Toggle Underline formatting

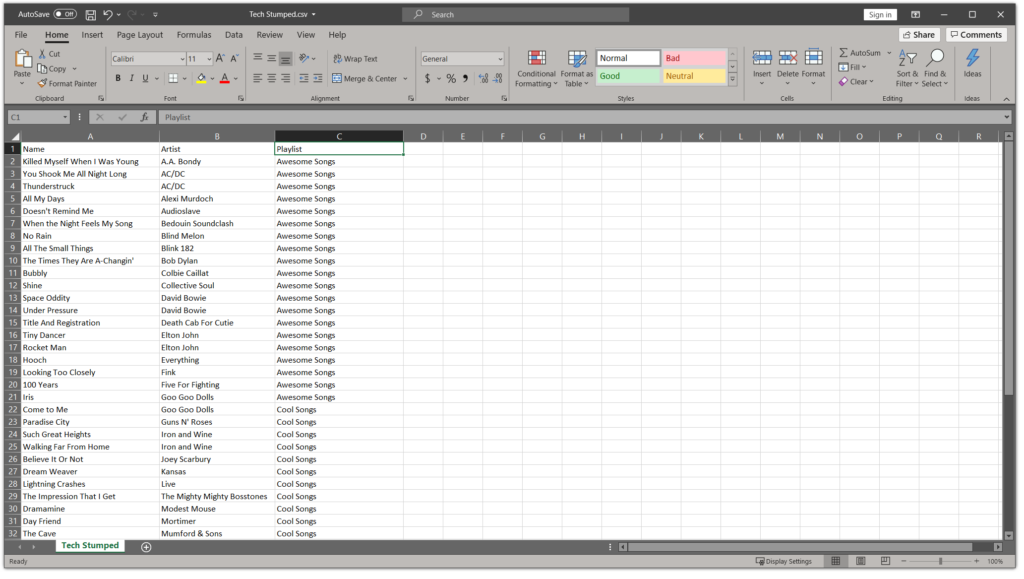146,78
